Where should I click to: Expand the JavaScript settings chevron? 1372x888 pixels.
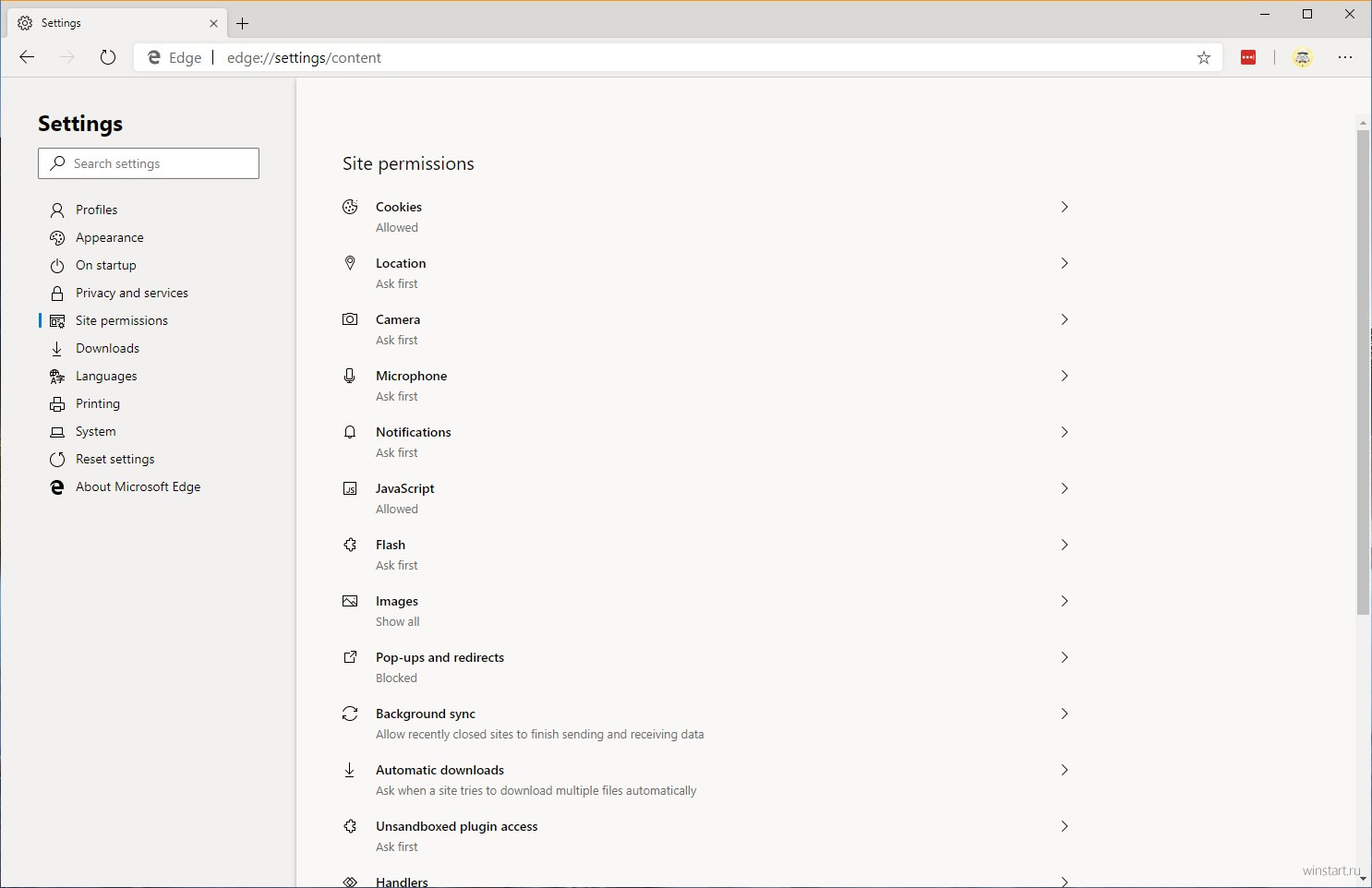click(1064, 488)
